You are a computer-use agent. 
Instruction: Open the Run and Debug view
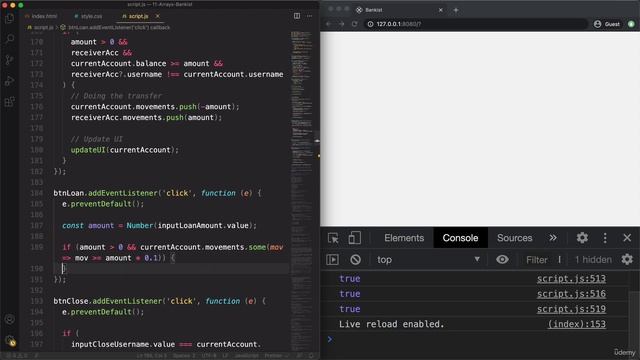[x=9, y=81]
